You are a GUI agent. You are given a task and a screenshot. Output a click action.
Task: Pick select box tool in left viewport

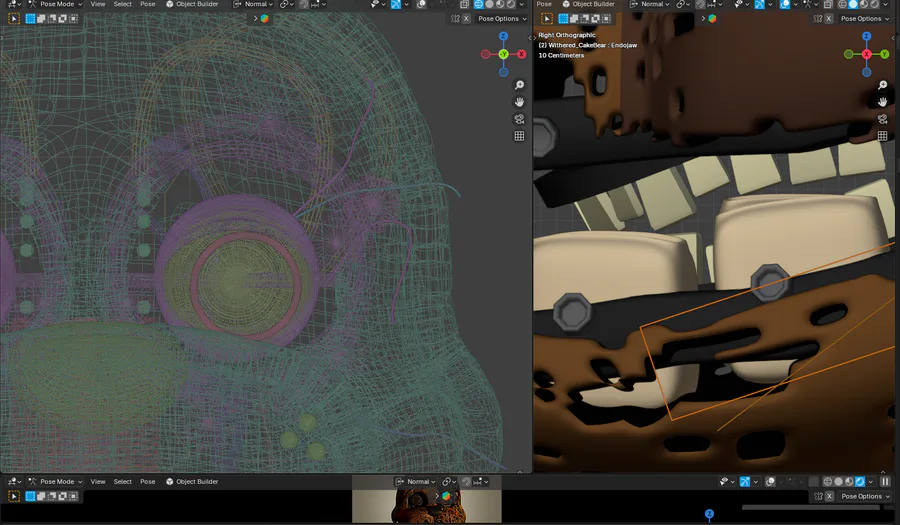click(x=14, y=18)
